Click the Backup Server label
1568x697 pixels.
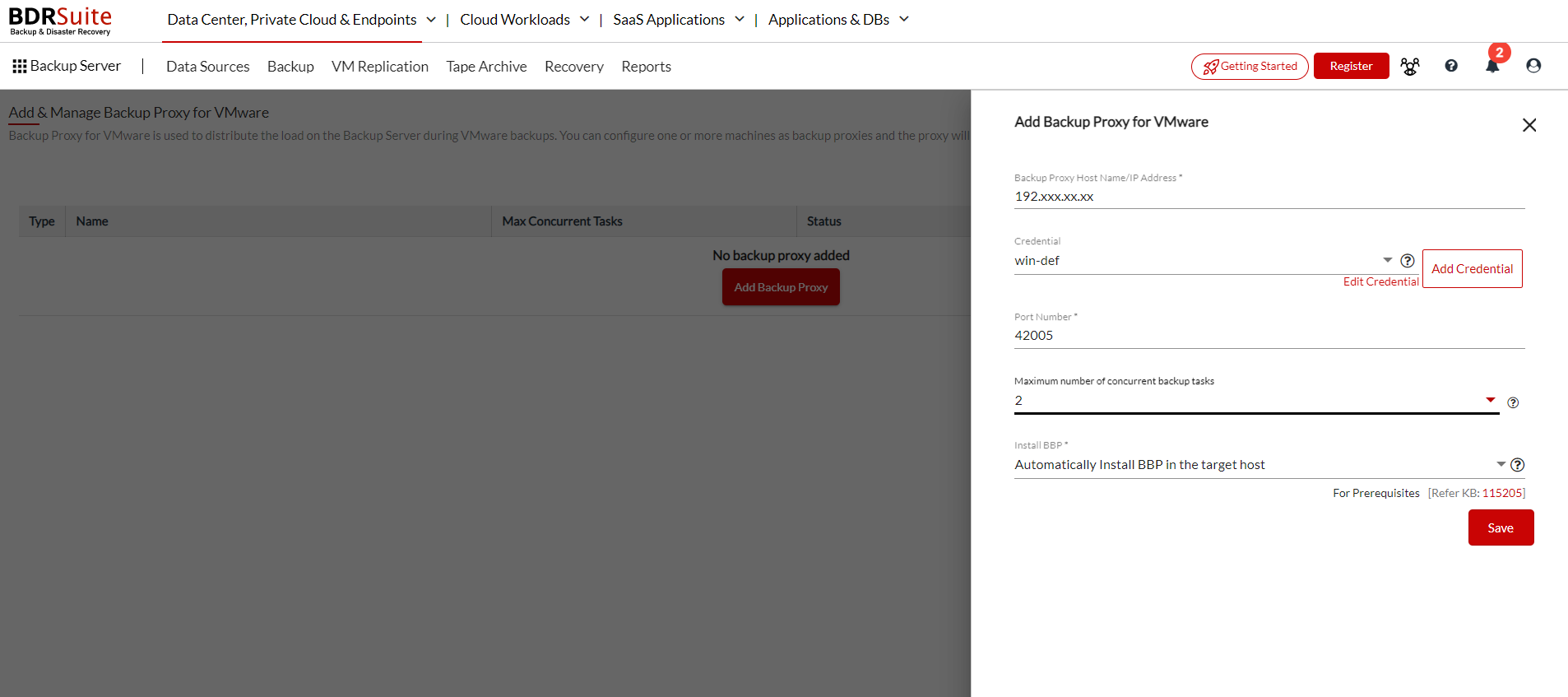(76, 66)
